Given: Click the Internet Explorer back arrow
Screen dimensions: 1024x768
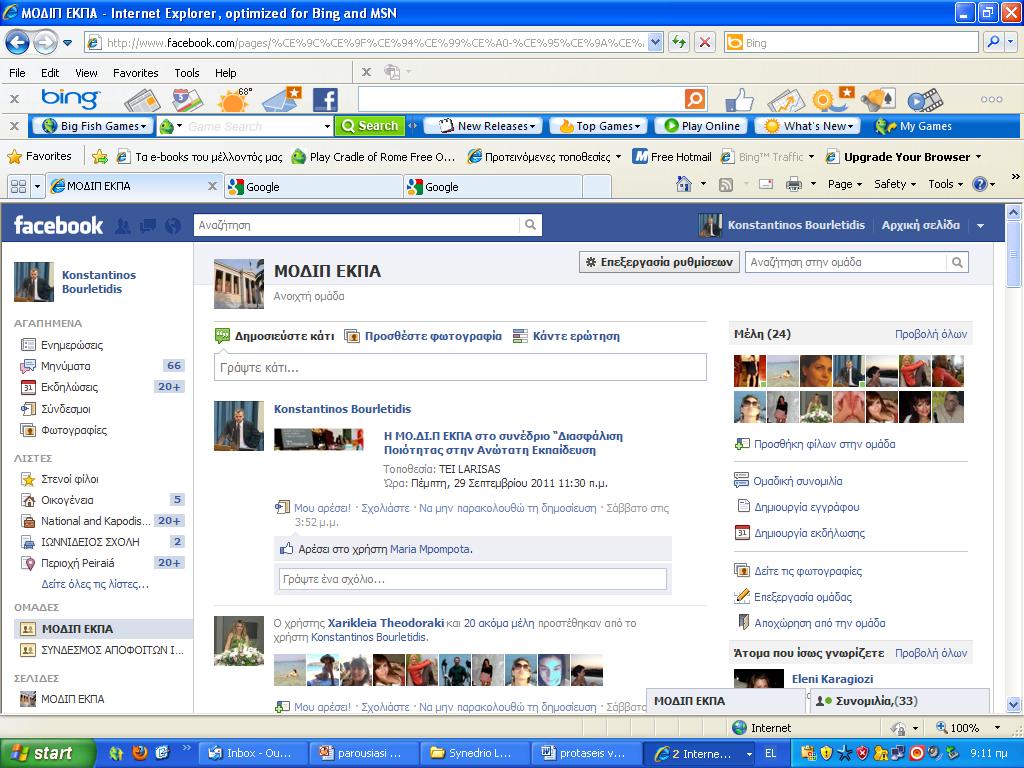Looking at the screenshot, I should [18, 43].
